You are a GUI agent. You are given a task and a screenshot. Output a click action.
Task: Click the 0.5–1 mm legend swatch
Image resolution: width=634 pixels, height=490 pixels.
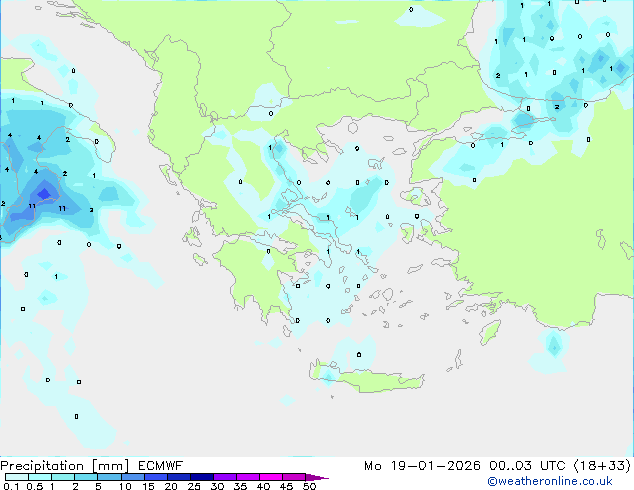click(40, 477)
